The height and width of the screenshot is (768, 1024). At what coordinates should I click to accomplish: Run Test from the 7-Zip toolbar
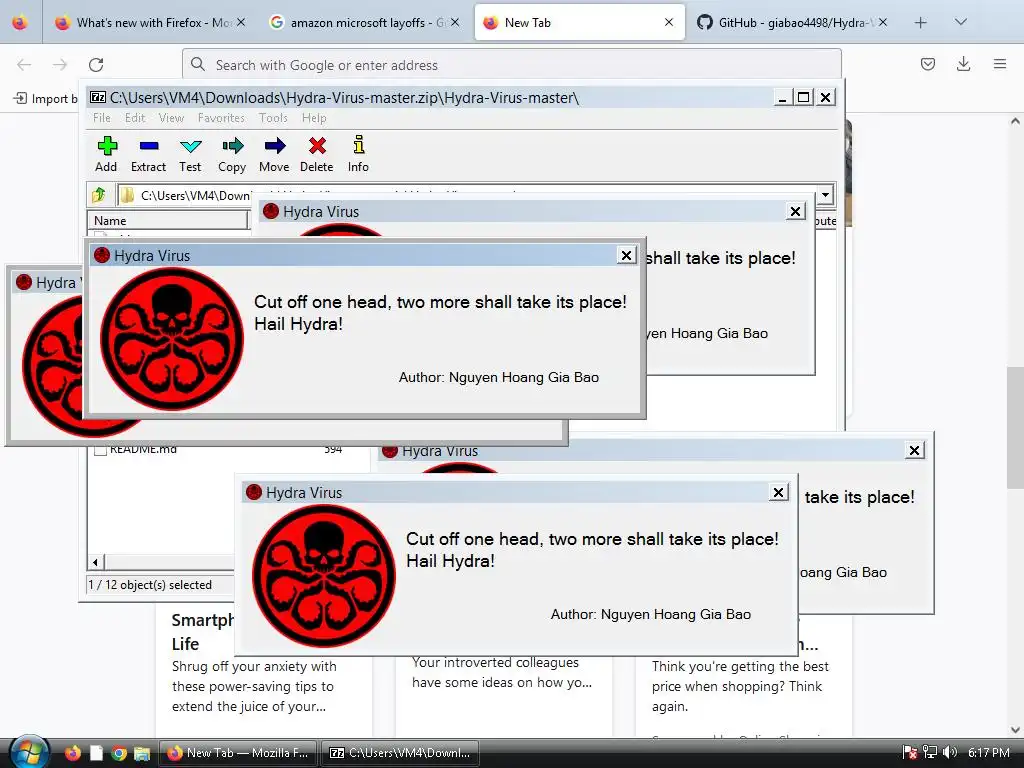tap(190, 154)
